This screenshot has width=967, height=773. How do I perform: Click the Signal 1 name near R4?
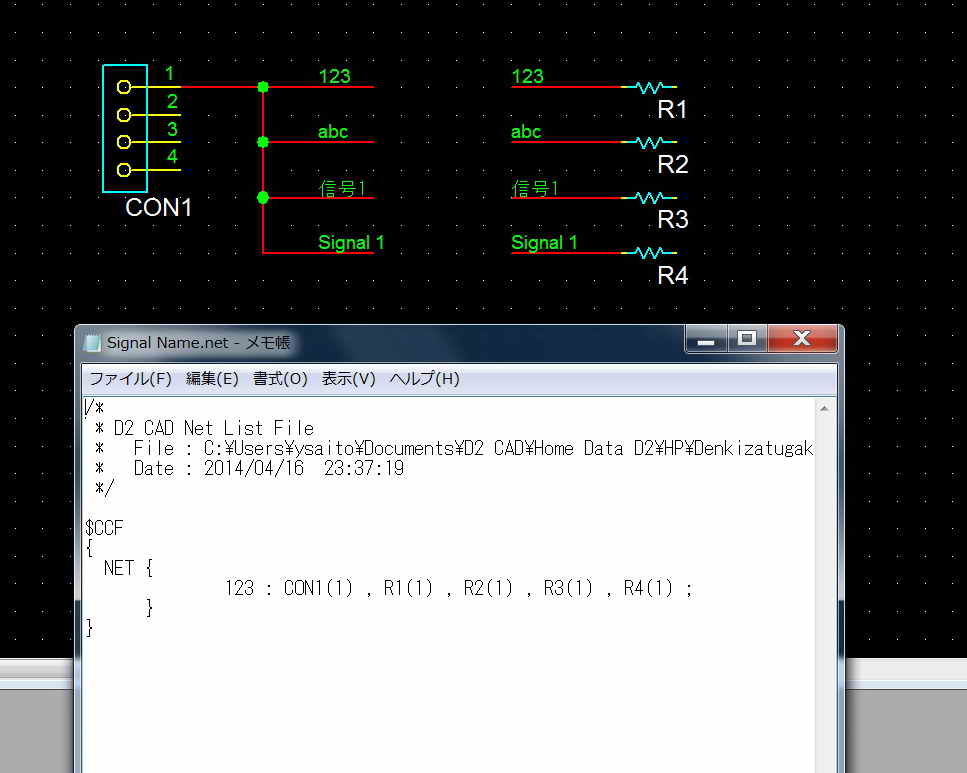pyautogui.click(x=544, y=242)
